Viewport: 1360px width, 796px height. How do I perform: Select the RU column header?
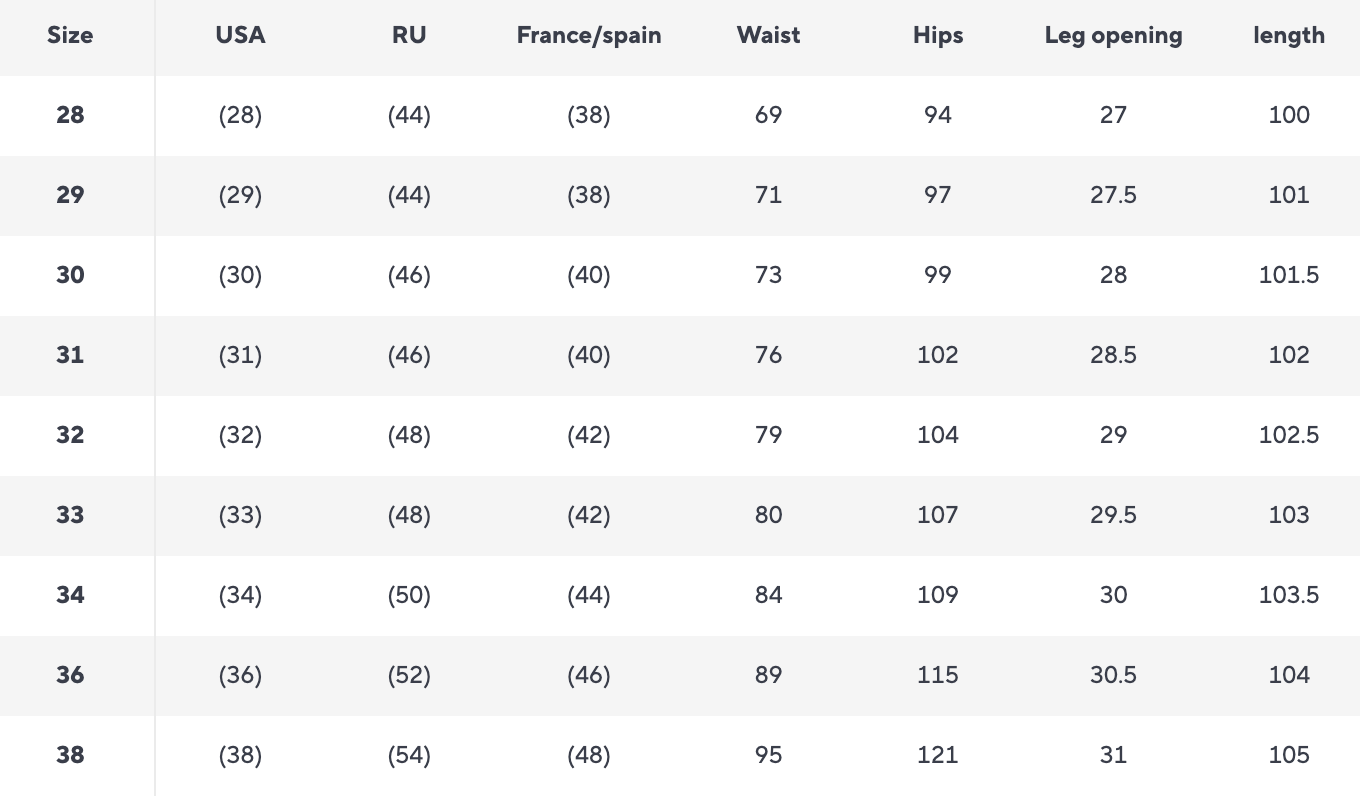409,35
